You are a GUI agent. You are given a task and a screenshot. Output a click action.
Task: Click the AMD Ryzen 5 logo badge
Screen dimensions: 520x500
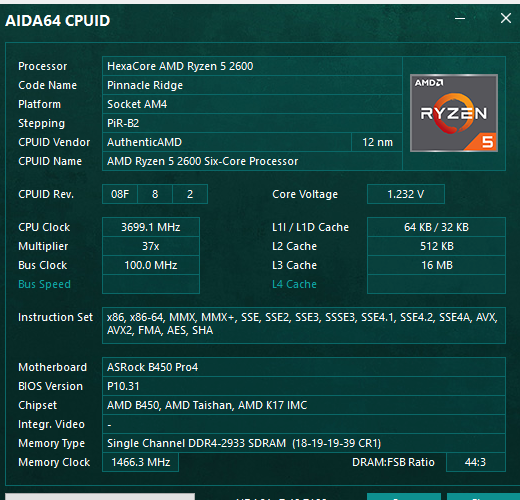click(454, 113)
